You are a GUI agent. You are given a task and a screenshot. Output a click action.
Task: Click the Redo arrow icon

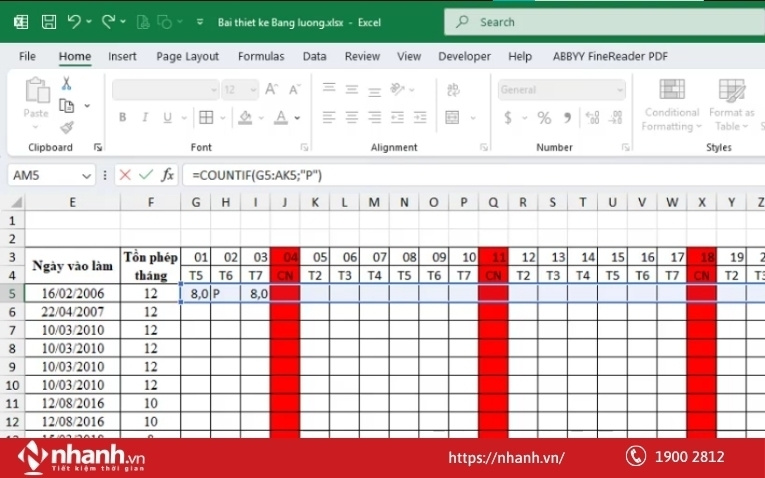(x=108, y=21)
